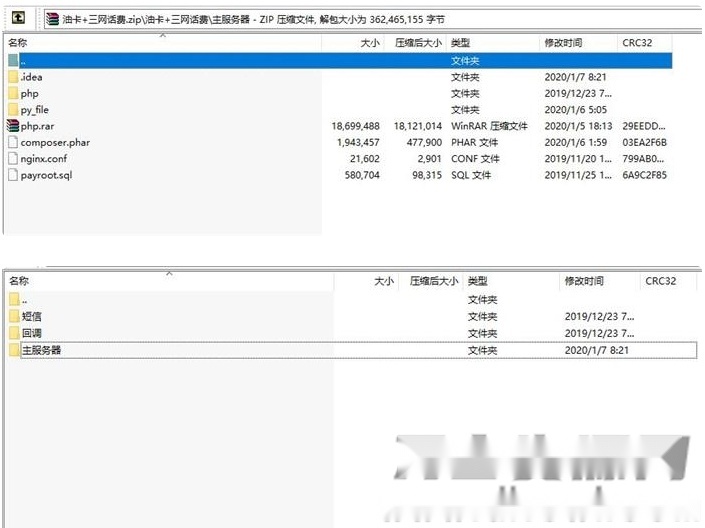The width and height of the screenshot is (705, 528).
Task: Click the parent folder icon in lower list
Action: 14,300
